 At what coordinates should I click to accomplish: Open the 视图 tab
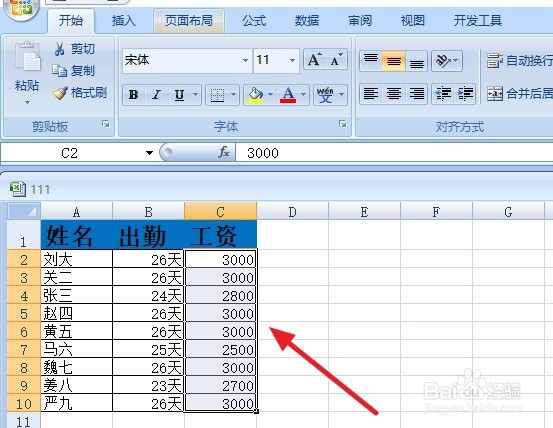pos(413,20)
